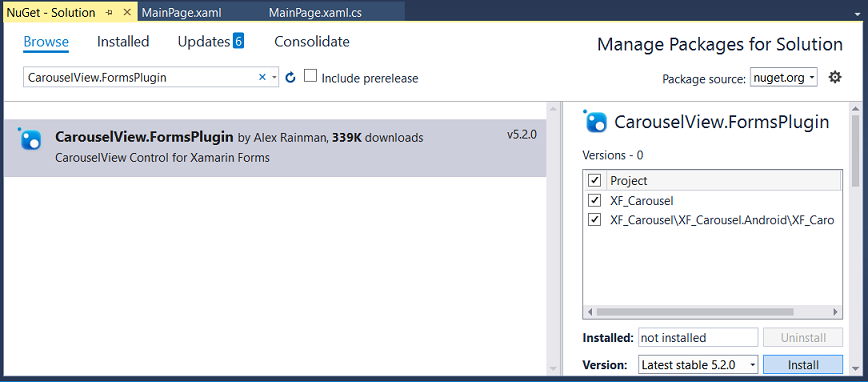
Task: Open NuGet settings gear icon
Action: pyautogui.click(x=835, y=77)
